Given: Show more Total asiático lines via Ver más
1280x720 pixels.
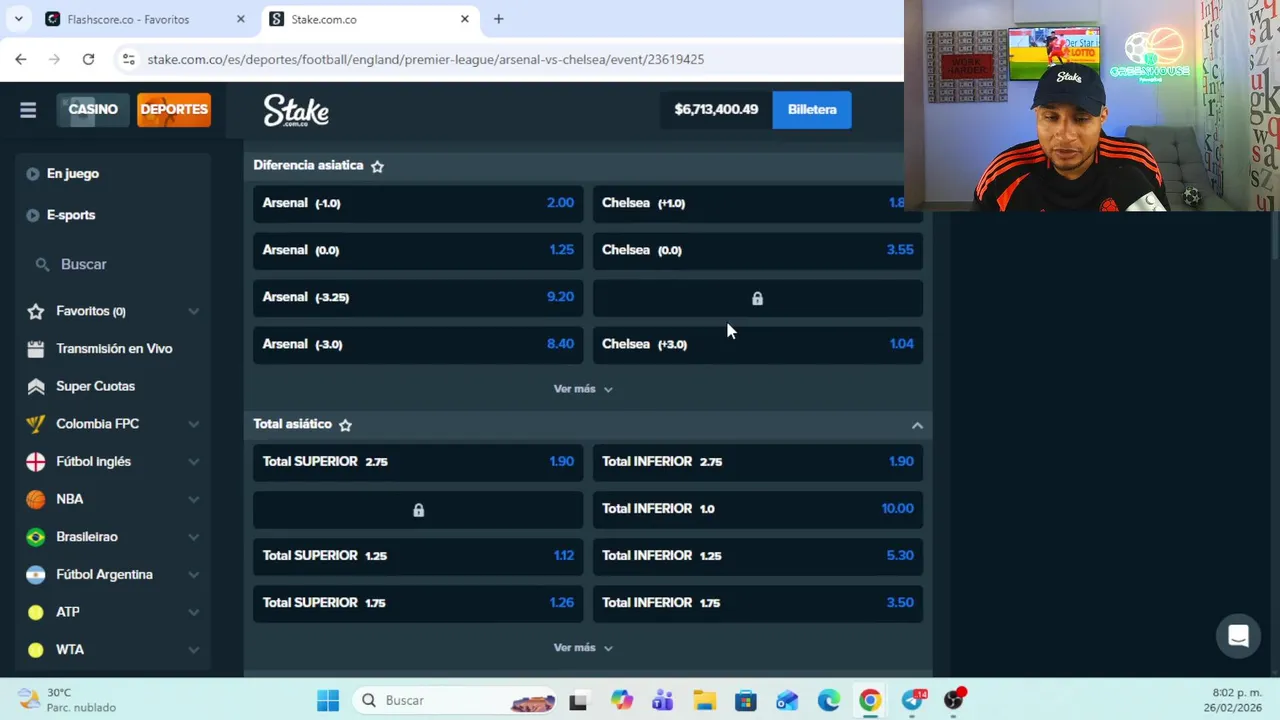Looking at the screenshot, I should click(x=583, y=648).
